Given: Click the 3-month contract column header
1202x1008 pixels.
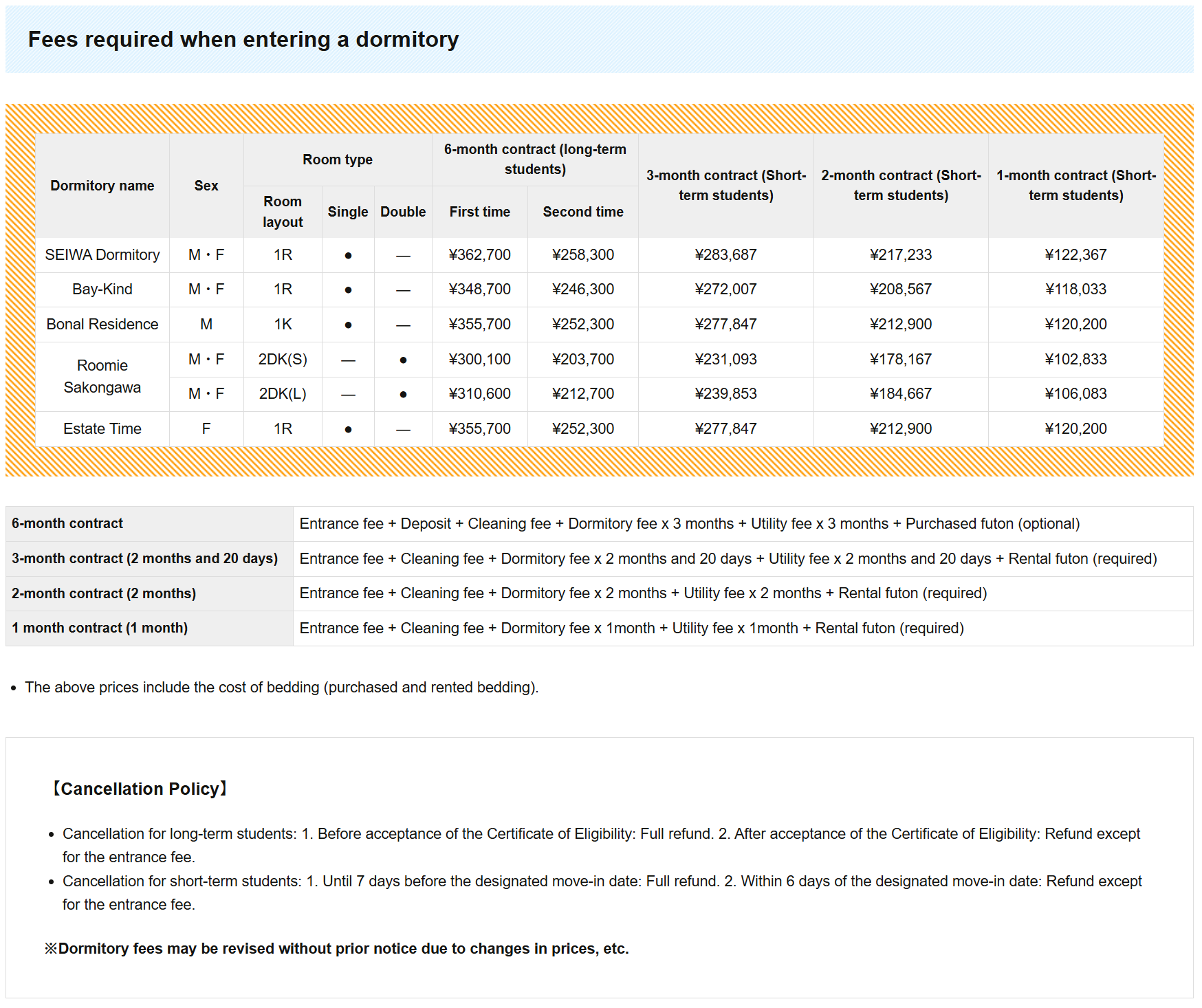Looking at the screenshot, I should 725,186.
